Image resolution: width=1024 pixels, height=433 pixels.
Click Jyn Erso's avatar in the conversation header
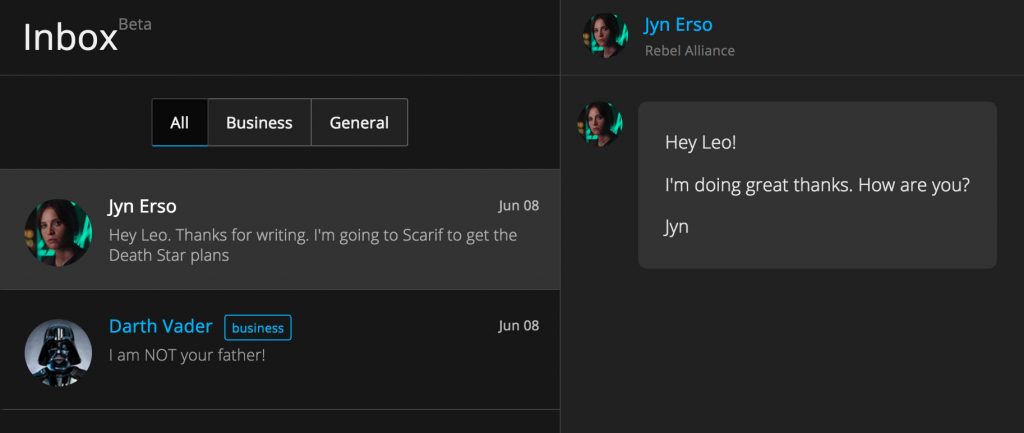click(605, 35)
